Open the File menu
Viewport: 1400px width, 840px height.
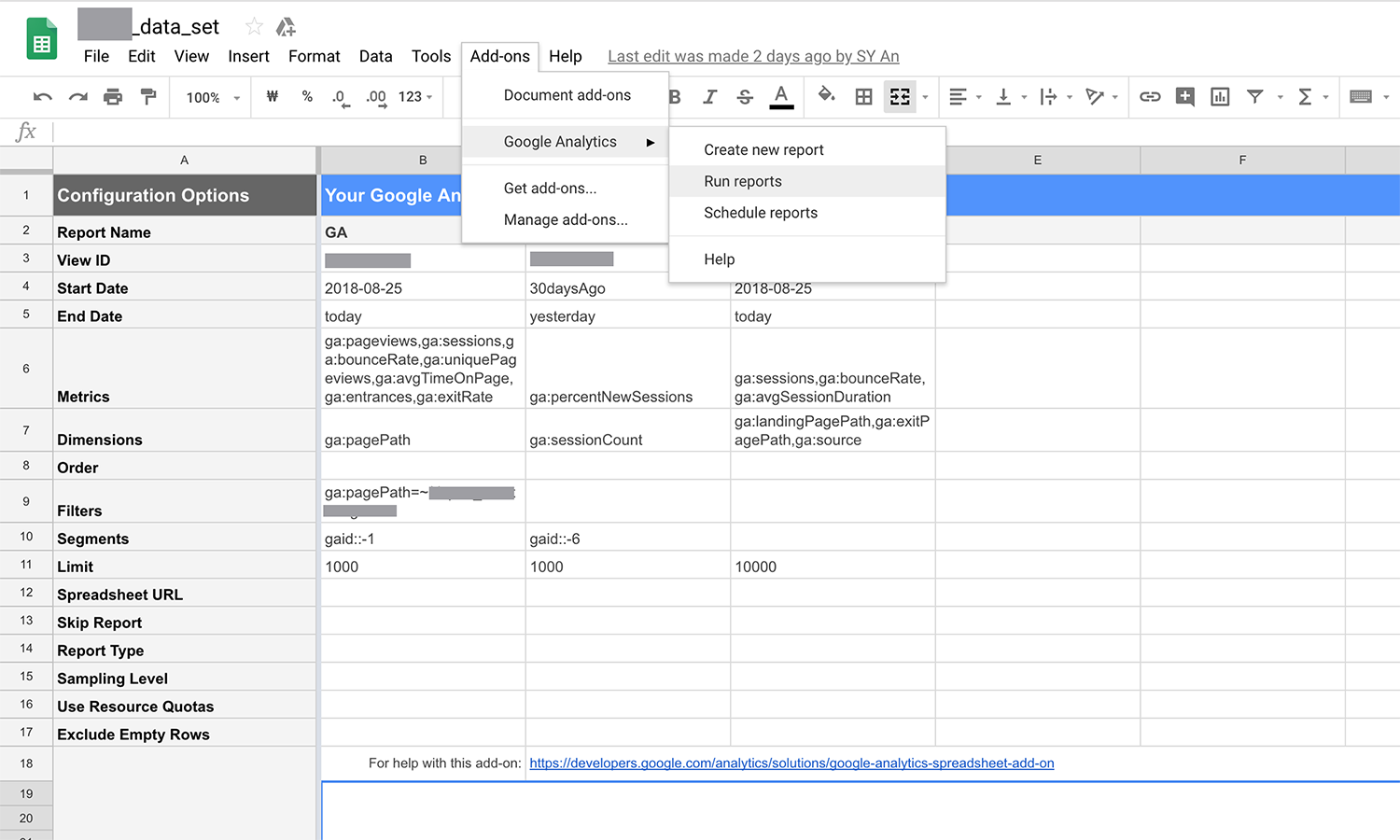coord(96,56)
